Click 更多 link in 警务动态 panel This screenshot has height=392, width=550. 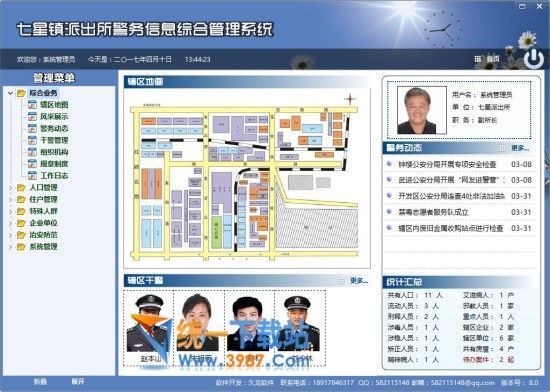click(520, 148)
